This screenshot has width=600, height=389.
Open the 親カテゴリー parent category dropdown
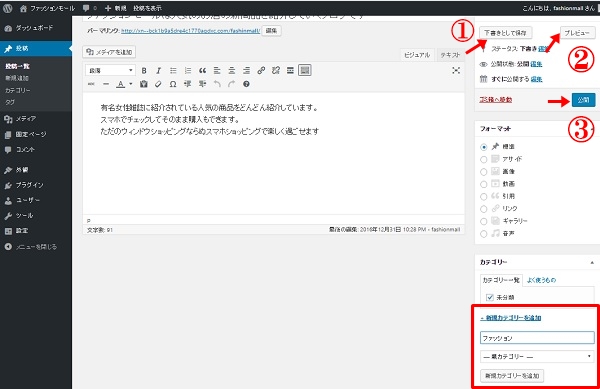click(537, 356)
